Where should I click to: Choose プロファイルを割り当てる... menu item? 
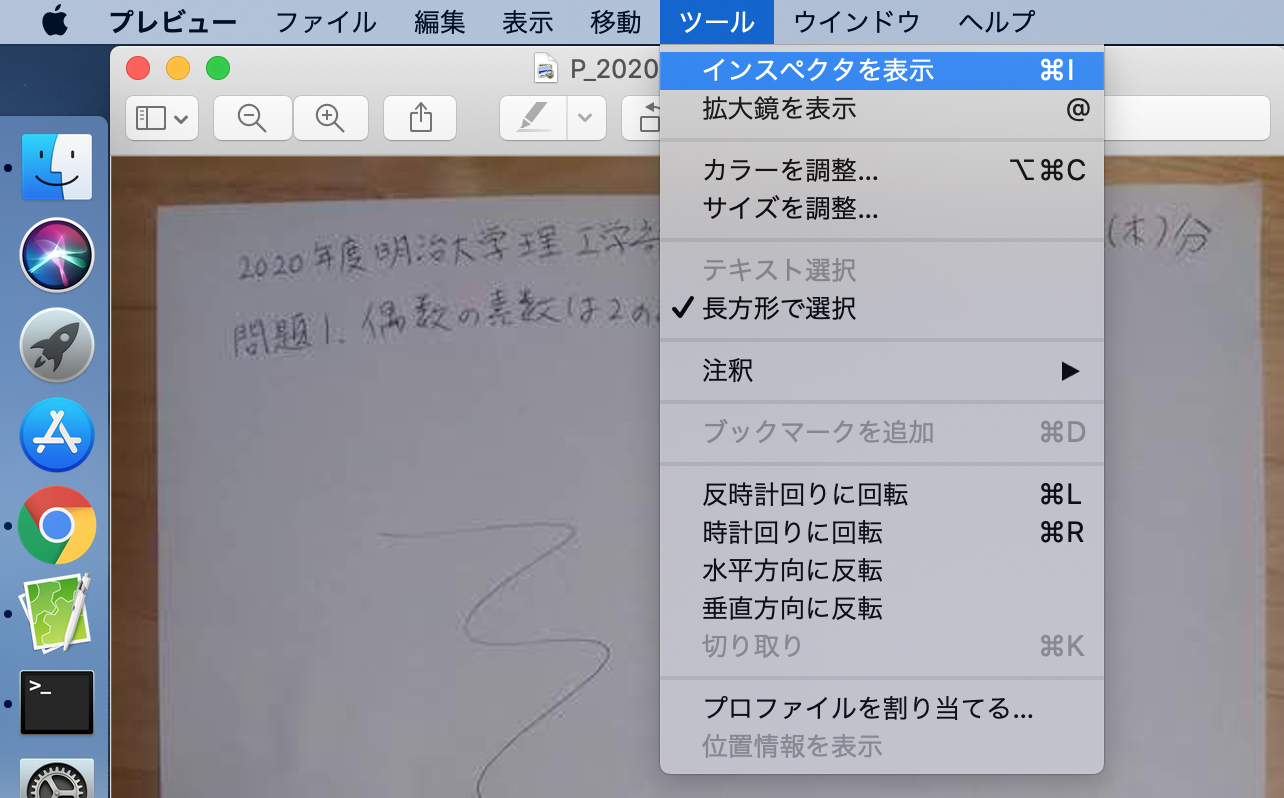pyautogui.click(x=882, y=709)
